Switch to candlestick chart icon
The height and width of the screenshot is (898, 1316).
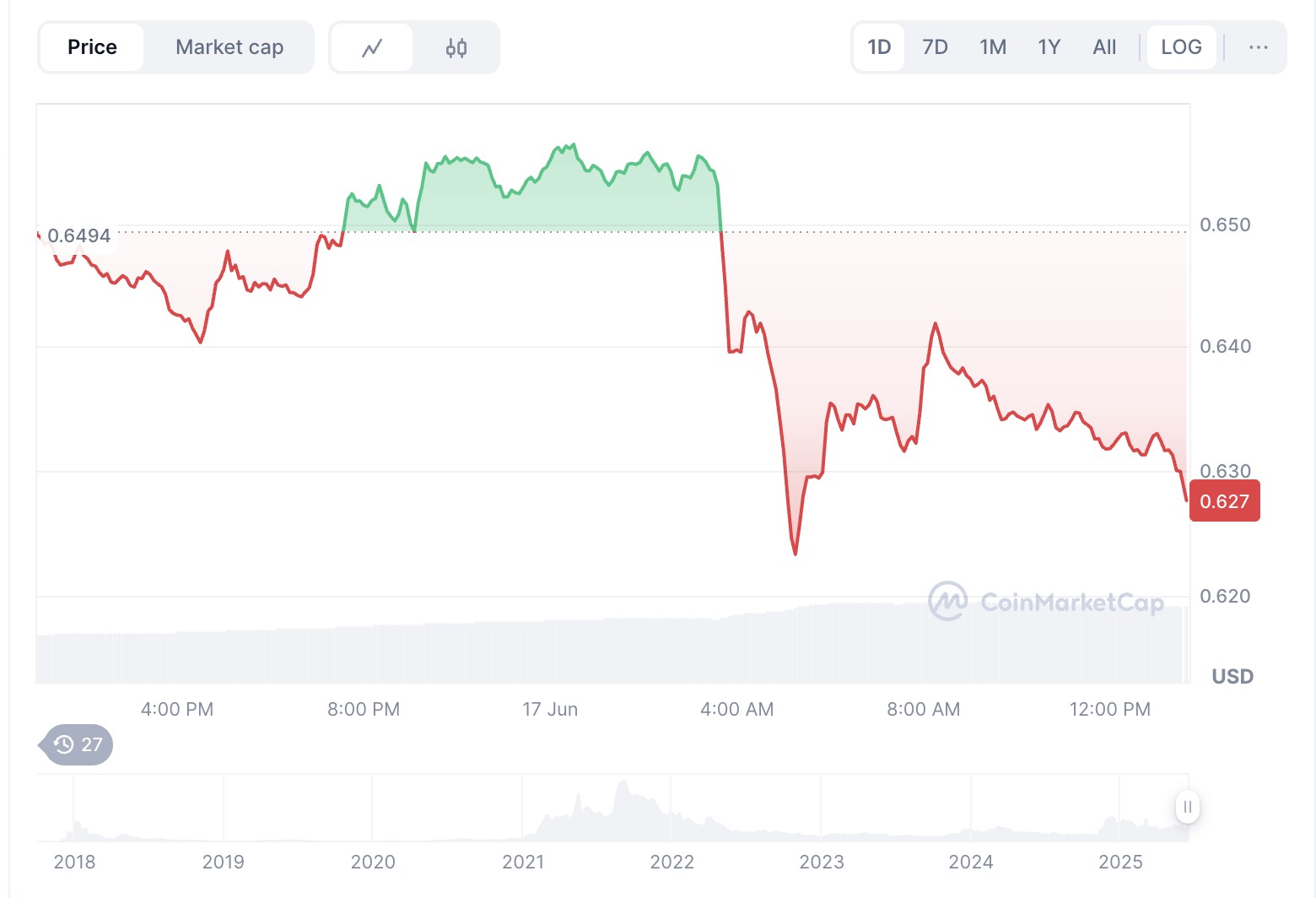(456, 48)
